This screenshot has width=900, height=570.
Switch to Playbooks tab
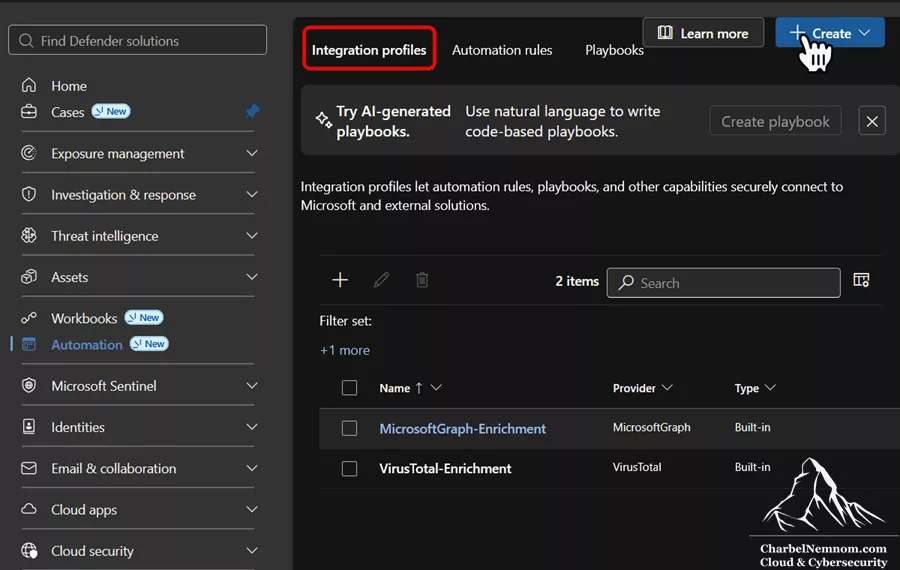[x=614, y=50]
